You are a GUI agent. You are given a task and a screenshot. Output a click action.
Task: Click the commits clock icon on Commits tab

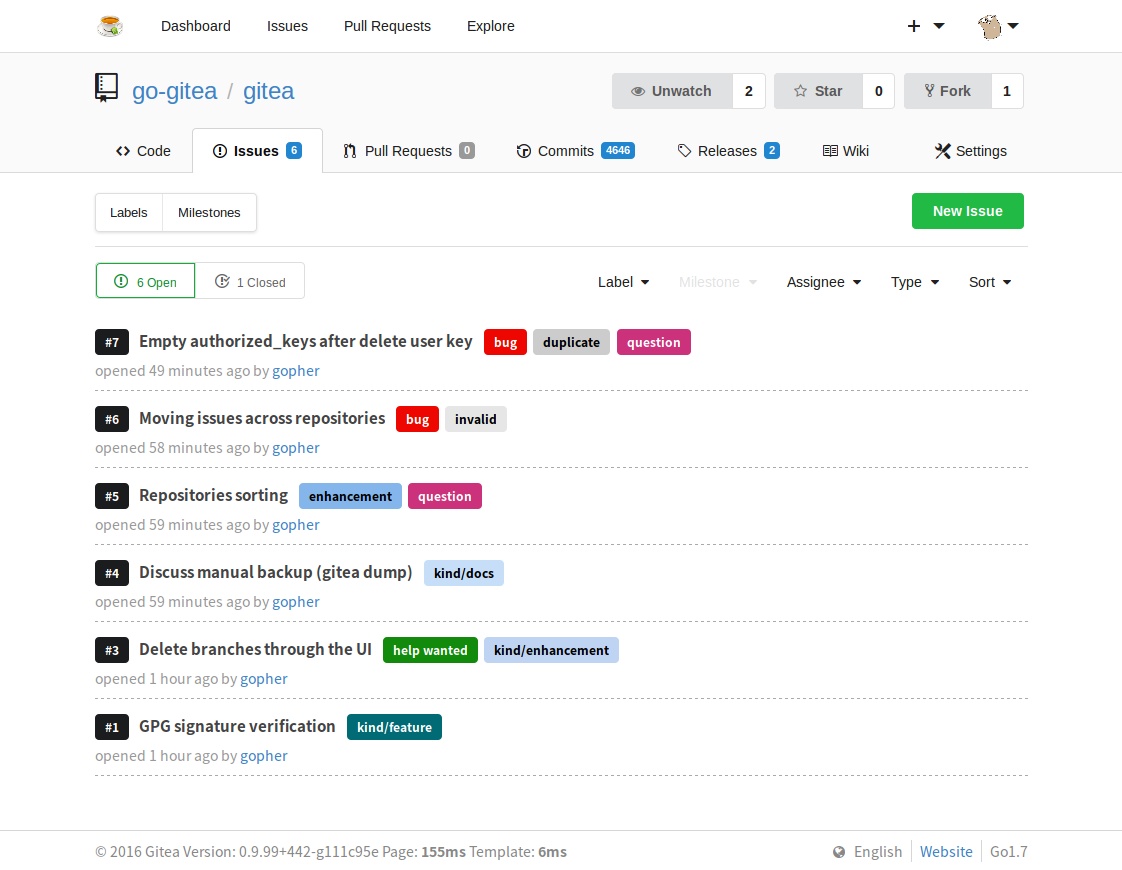524,151
